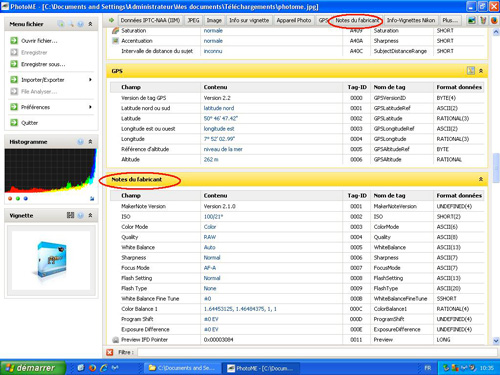Switch to the Données IPTC-NAA (IIM) tab
Viewport: 500px width, 375px height.
[150, 20]
